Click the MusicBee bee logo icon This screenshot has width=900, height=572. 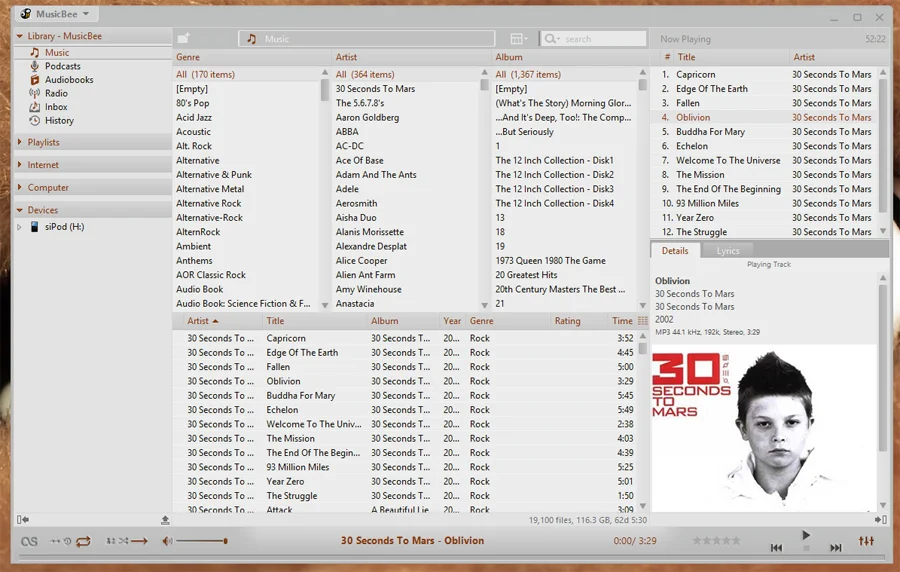click(26, 13)
